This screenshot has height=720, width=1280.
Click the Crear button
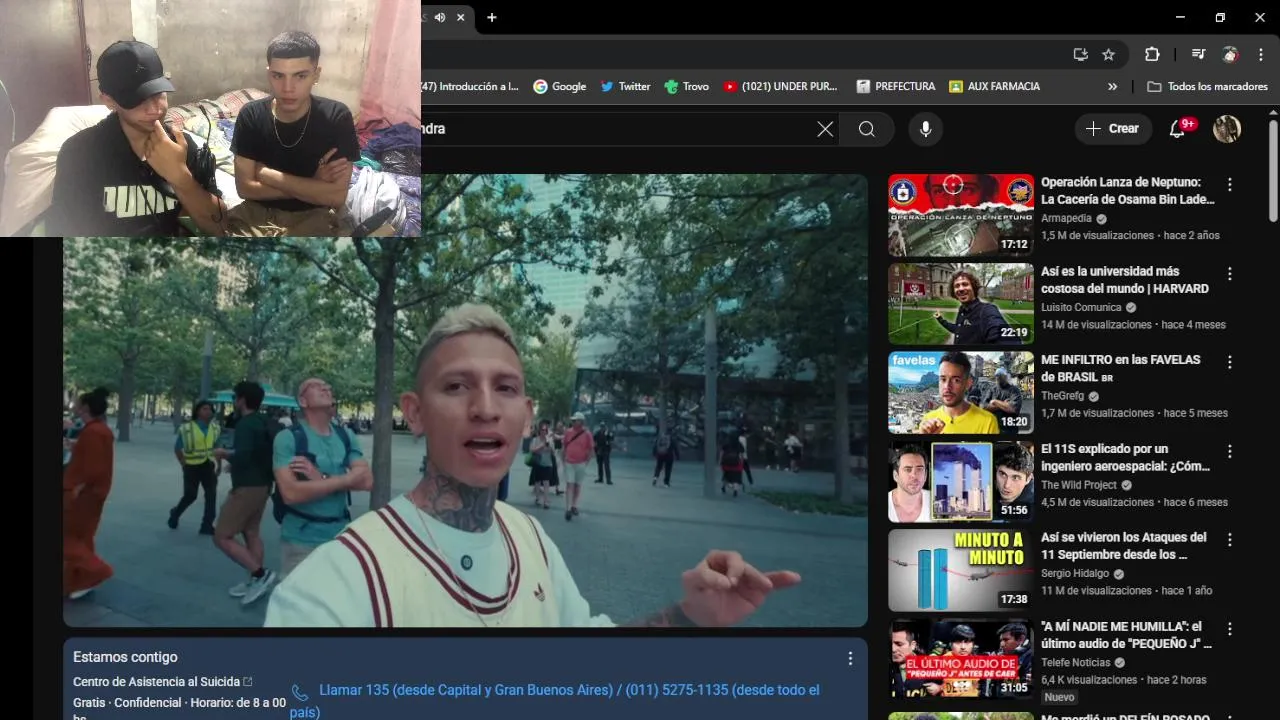(1112, 129)
